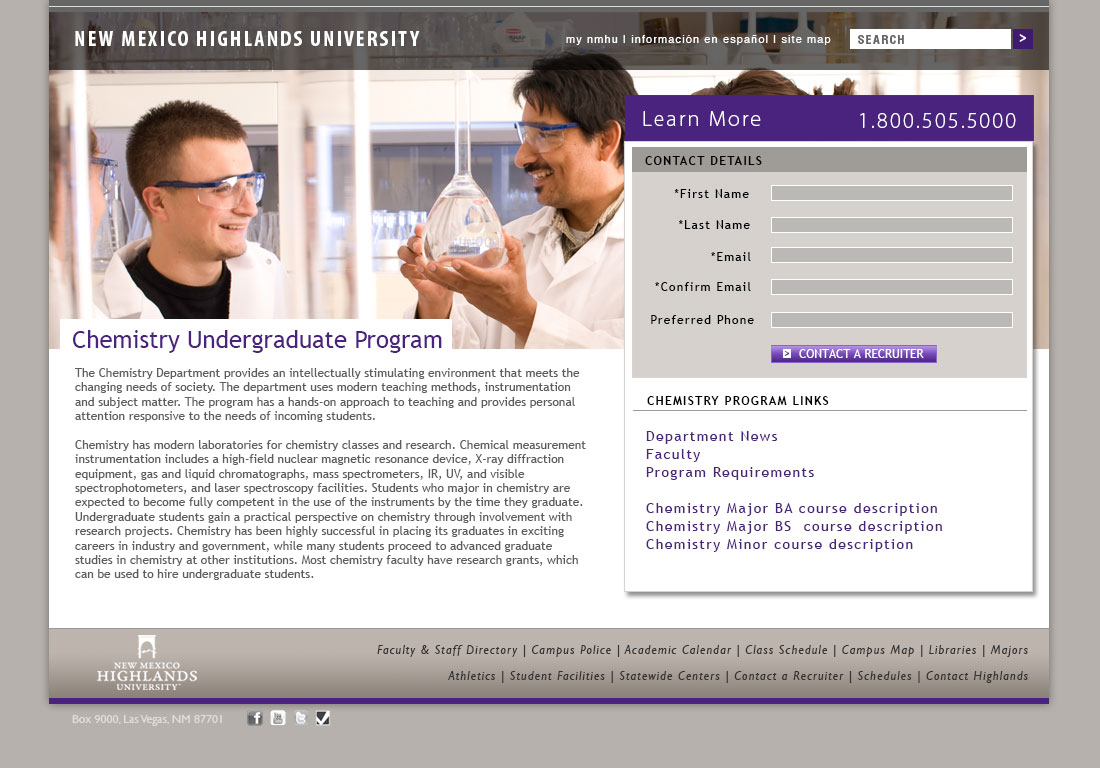Open Libraries footer link

(x=952, y=650)
